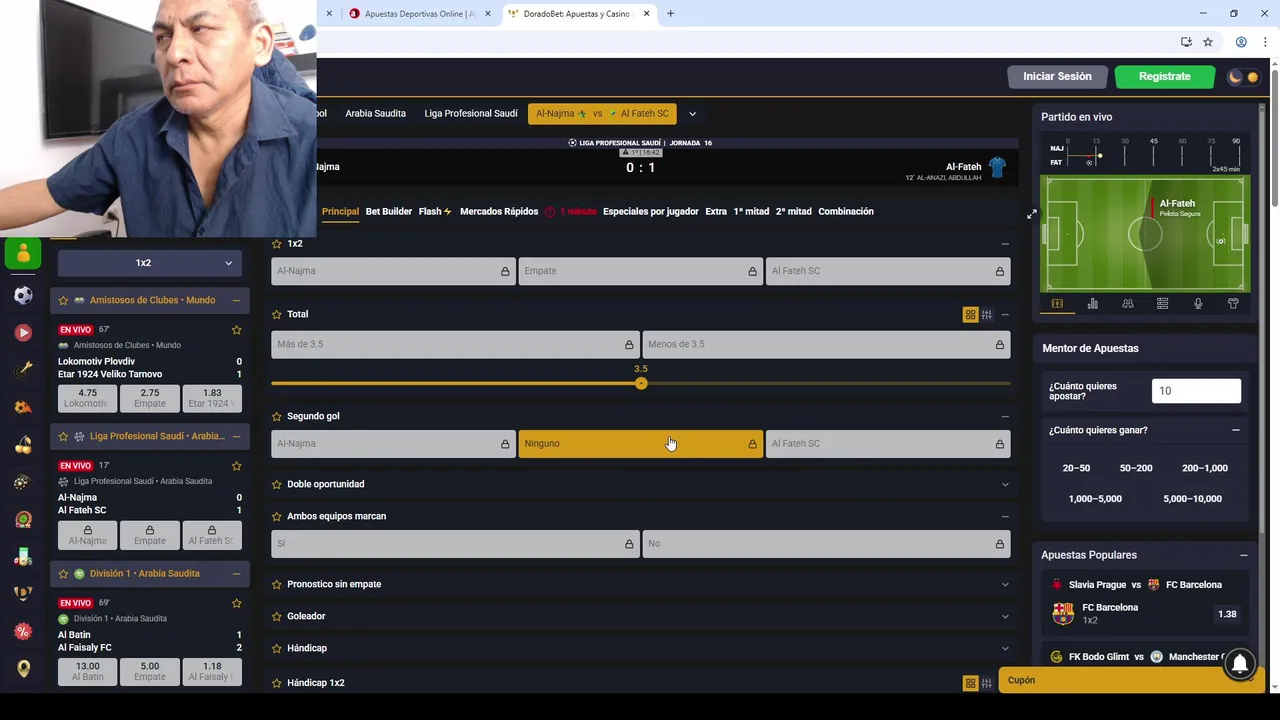Open the Apuestas Deportivas Online browser tab
1280x720 pixels.
point(420,14)
